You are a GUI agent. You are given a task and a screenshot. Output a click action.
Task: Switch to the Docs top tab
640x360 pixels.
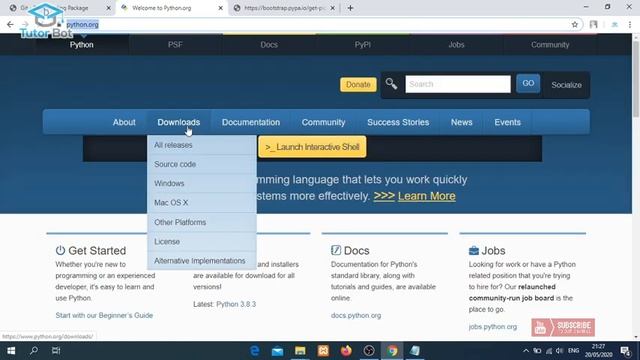point(269,45)
